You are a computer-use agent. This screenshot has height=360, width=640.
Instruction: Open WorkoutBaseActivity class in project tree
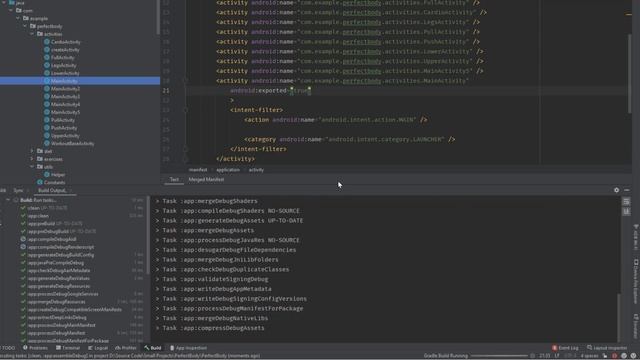point(72,143)
